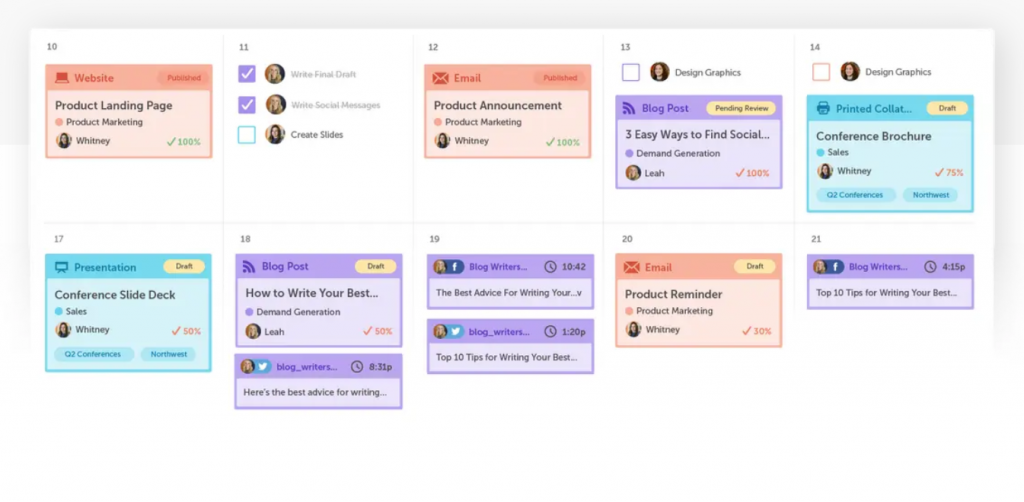Click Draft badge on How to Write card

(376, 266)
